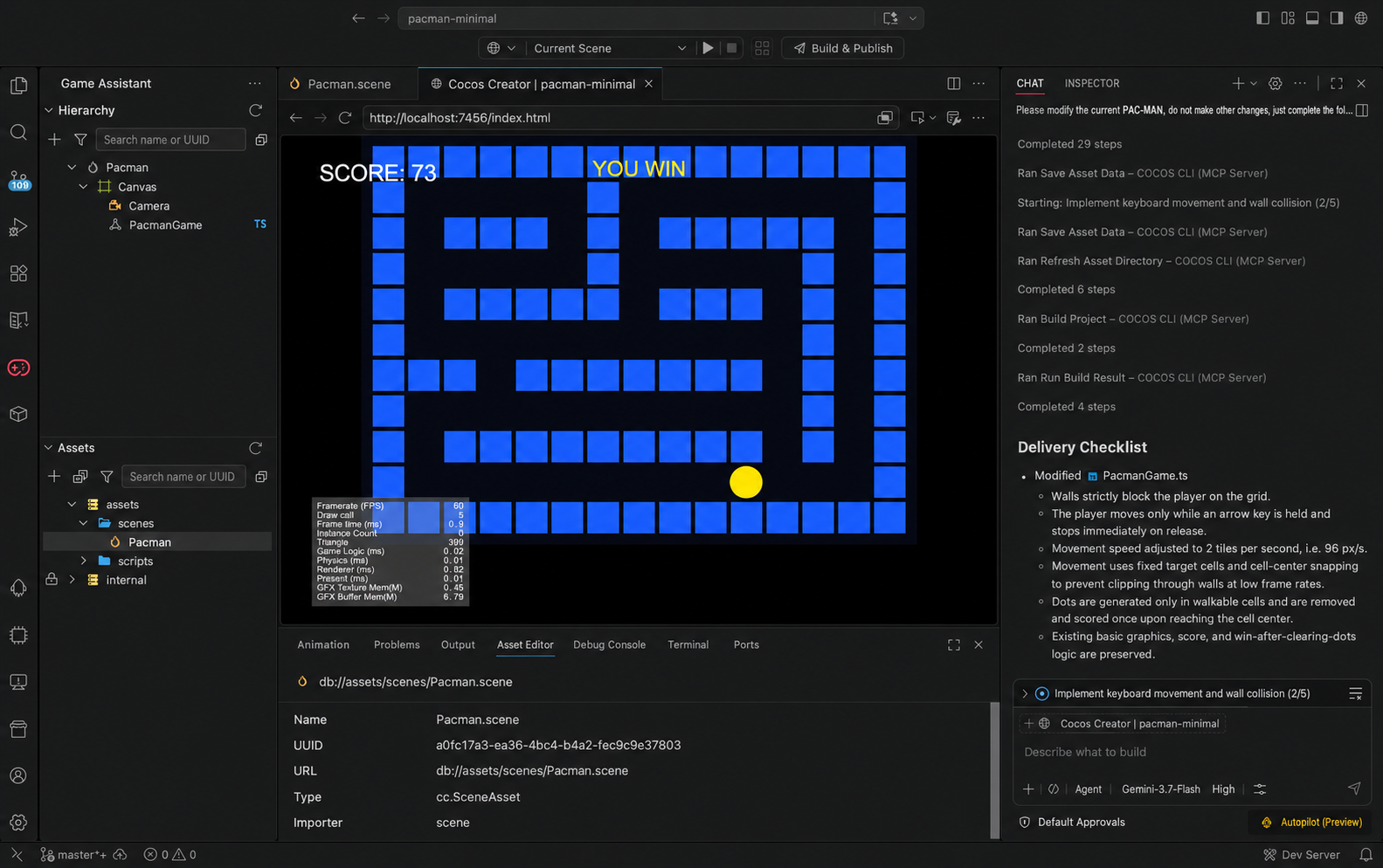Open the Current Scene dropdown
Image resolution: width=1383 pixels, height=868 pixels.
click(610, 48)
